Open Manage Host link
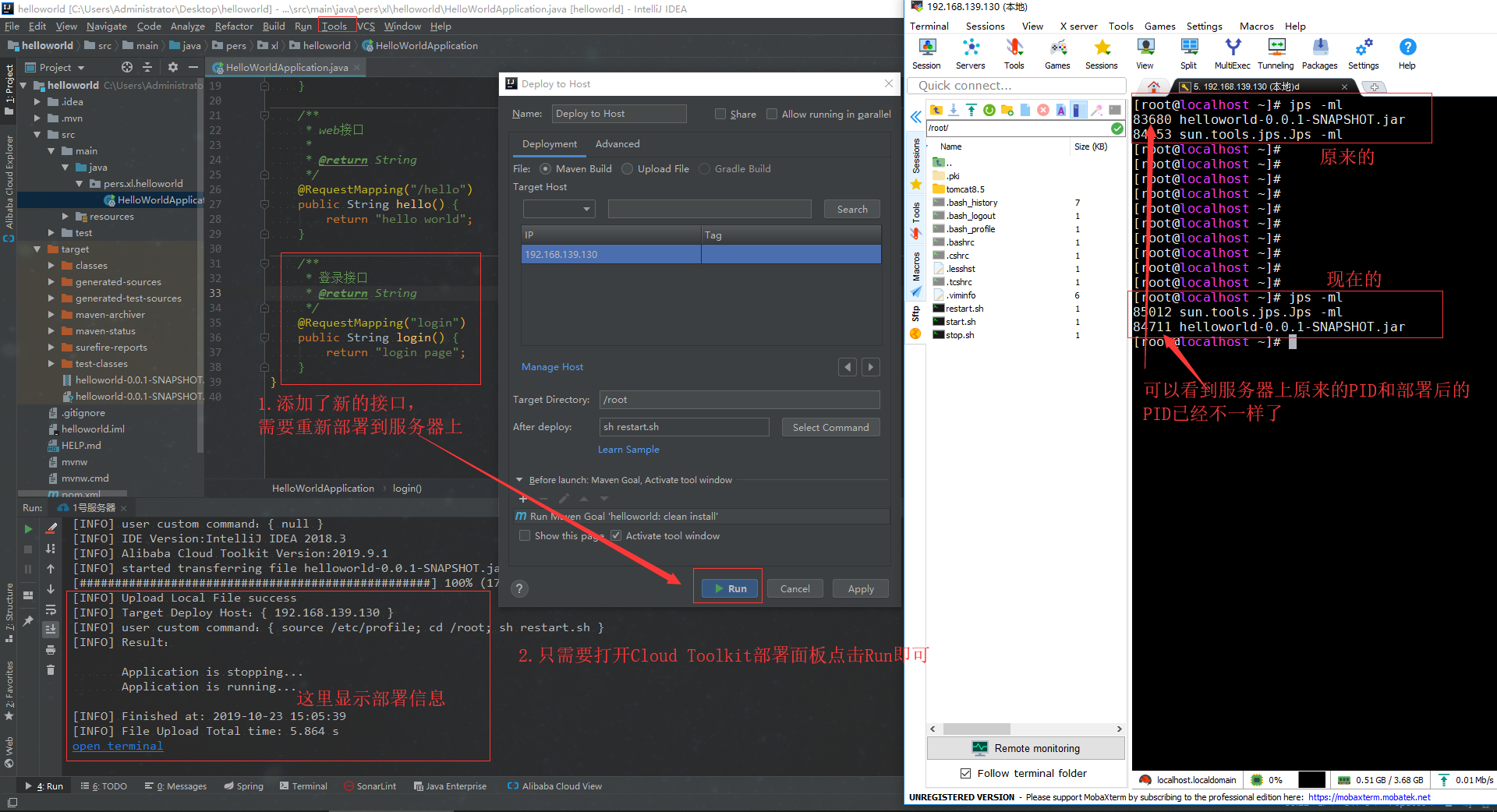The width and height of the screenshot is (1497, 812). pyautogui.click(x=552, y=366)
